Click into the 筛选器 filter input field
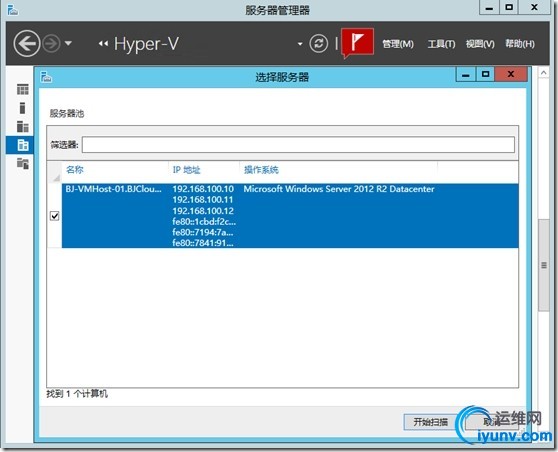The height and width of the screenshot is (452, 558). coord(298,145)
